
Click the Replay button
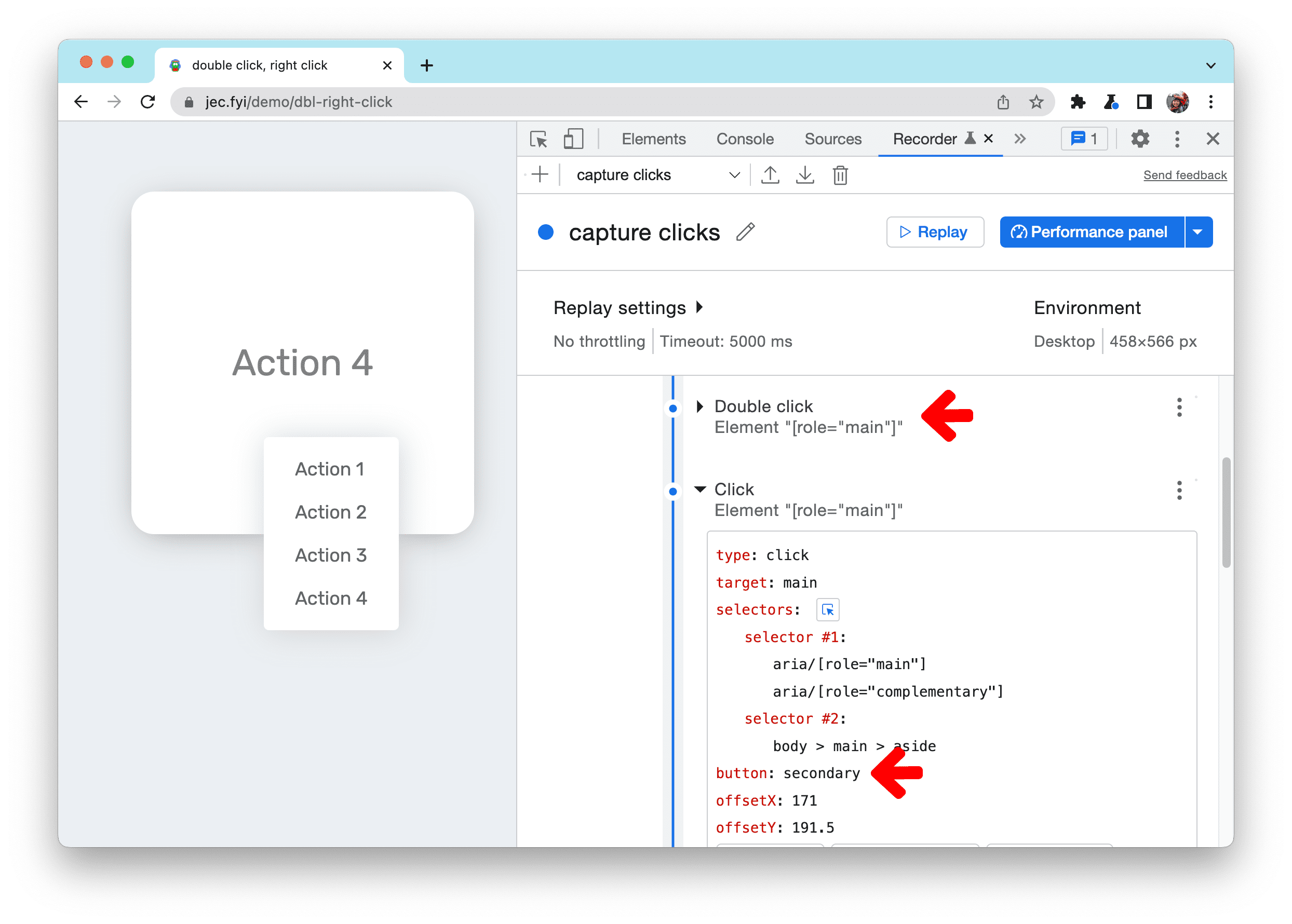pos(934,232)
